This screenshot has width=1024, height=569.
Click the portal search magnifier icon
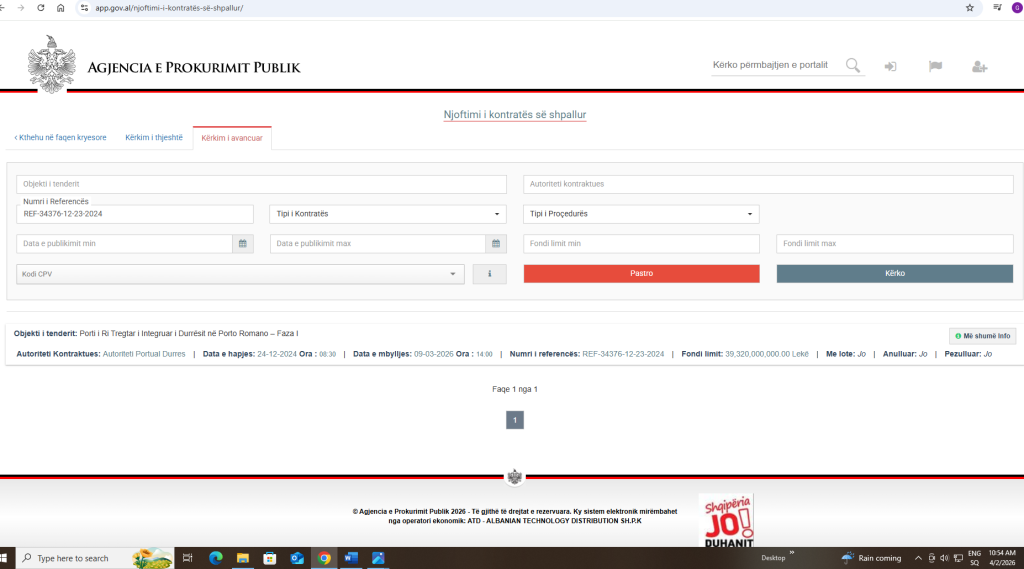pyautogui.click(x=853, y=66)
